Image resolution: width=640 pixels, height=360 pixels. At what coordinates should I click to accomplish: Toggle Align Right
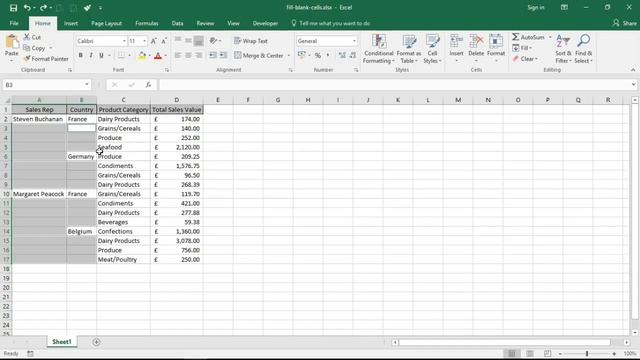click(x=198, y=55)
